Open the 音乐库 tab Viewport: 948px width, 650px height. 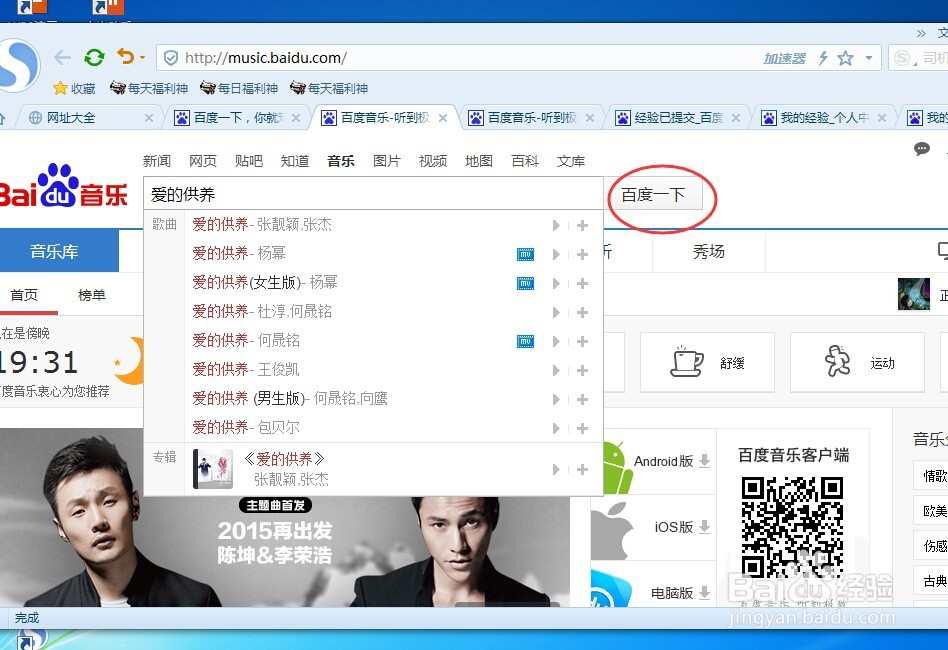(x=59, y=251)
